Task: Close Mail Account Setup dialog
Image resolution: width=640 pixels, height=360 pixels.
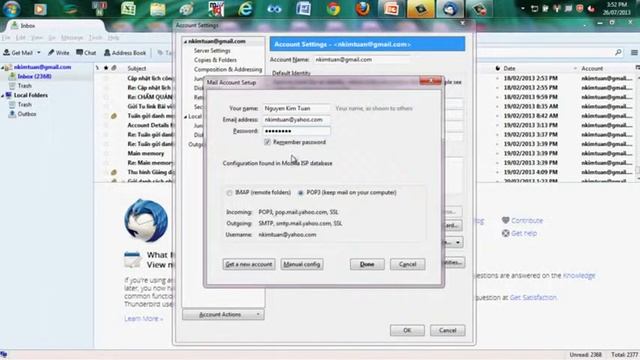Action: coord(431,81)
